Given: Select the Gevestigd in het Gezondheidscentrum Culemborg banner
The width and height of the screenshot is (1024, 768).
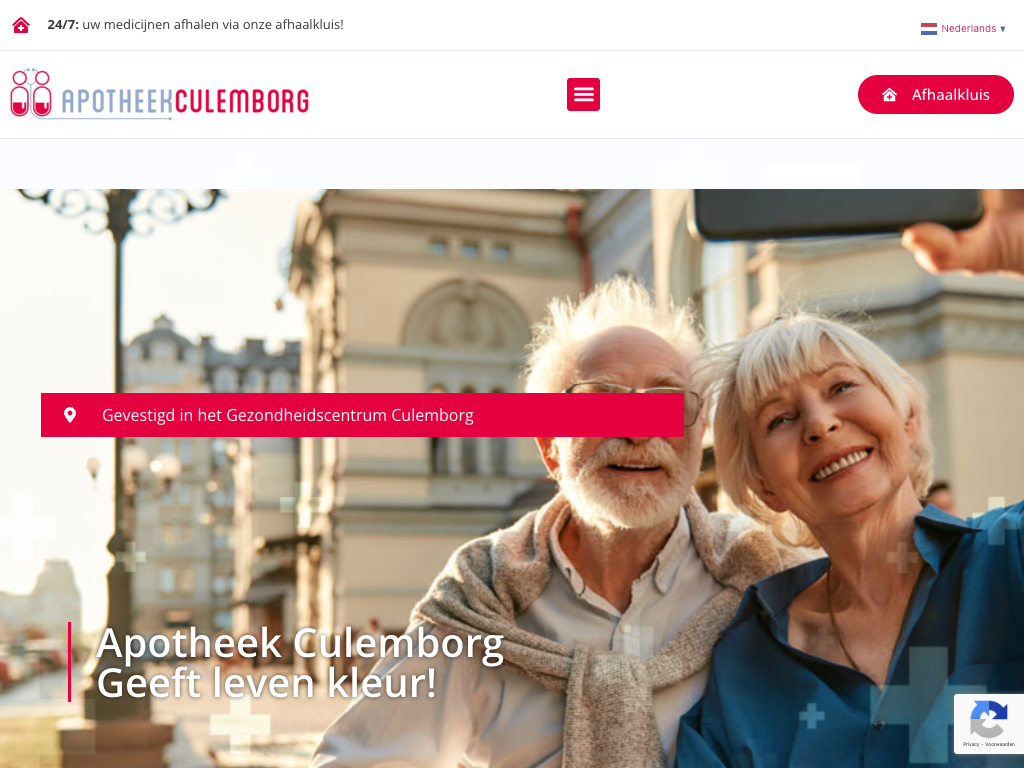Looking at the screenshot, I should [x=362, y=415].
